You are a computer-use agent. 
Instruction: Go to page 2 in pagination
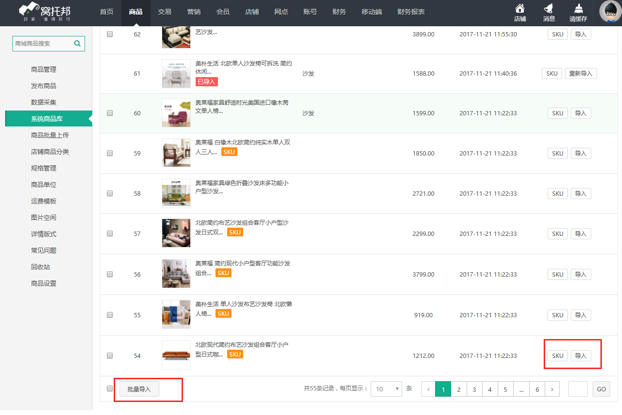click(459, 389)
